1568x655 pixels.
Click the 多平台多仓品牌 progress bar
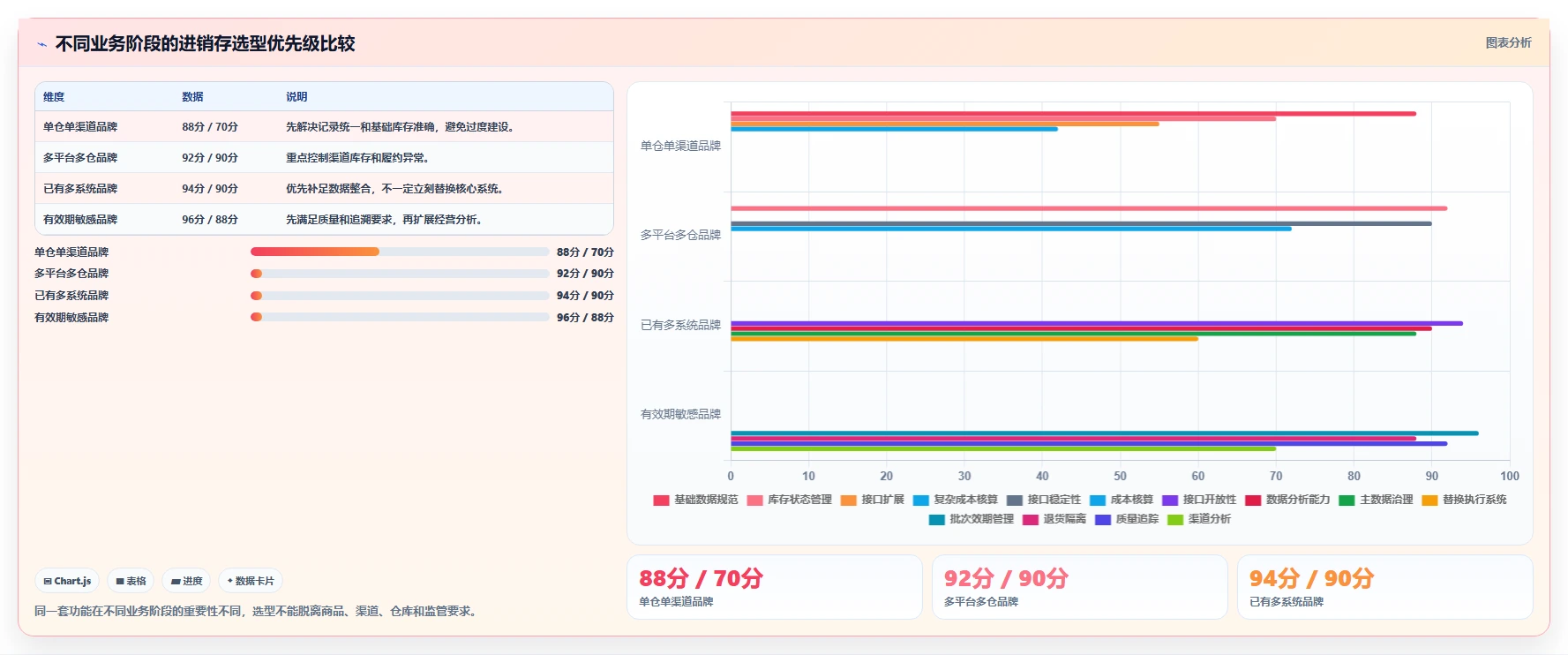click(400, 274)
